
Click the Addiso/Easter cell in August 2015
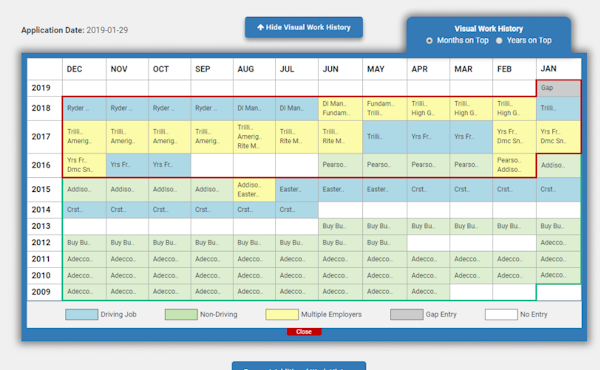[x=254, y=189]
